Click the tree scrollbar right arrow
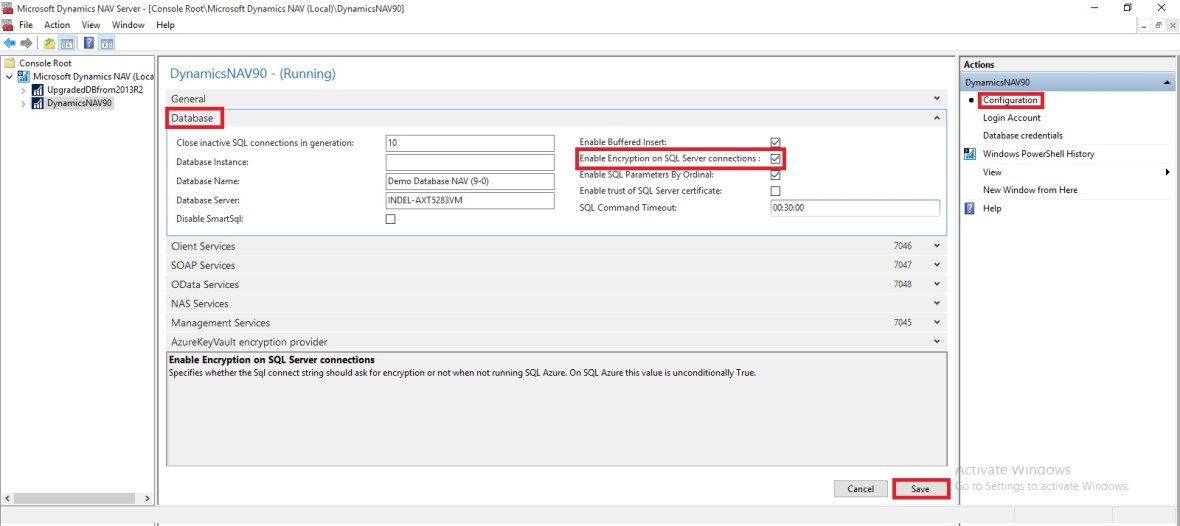Image resolution: width=1180 pixels, height=526 pixels. pyautogui.click(x=148, y=498)
